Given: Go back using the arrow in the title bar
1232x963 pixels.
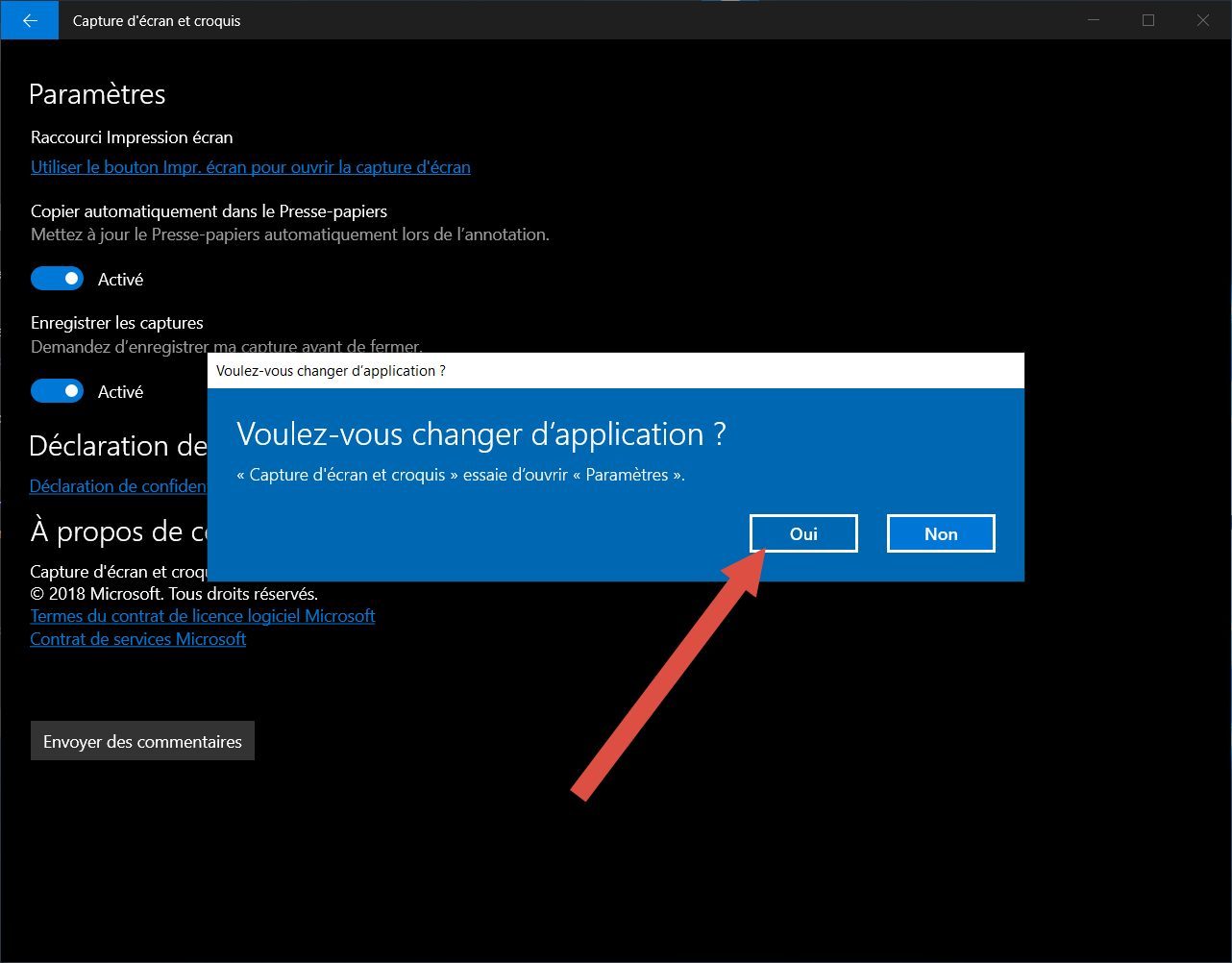Looking at the screenshot, I should pyautogui.click(x=30, y=20).
